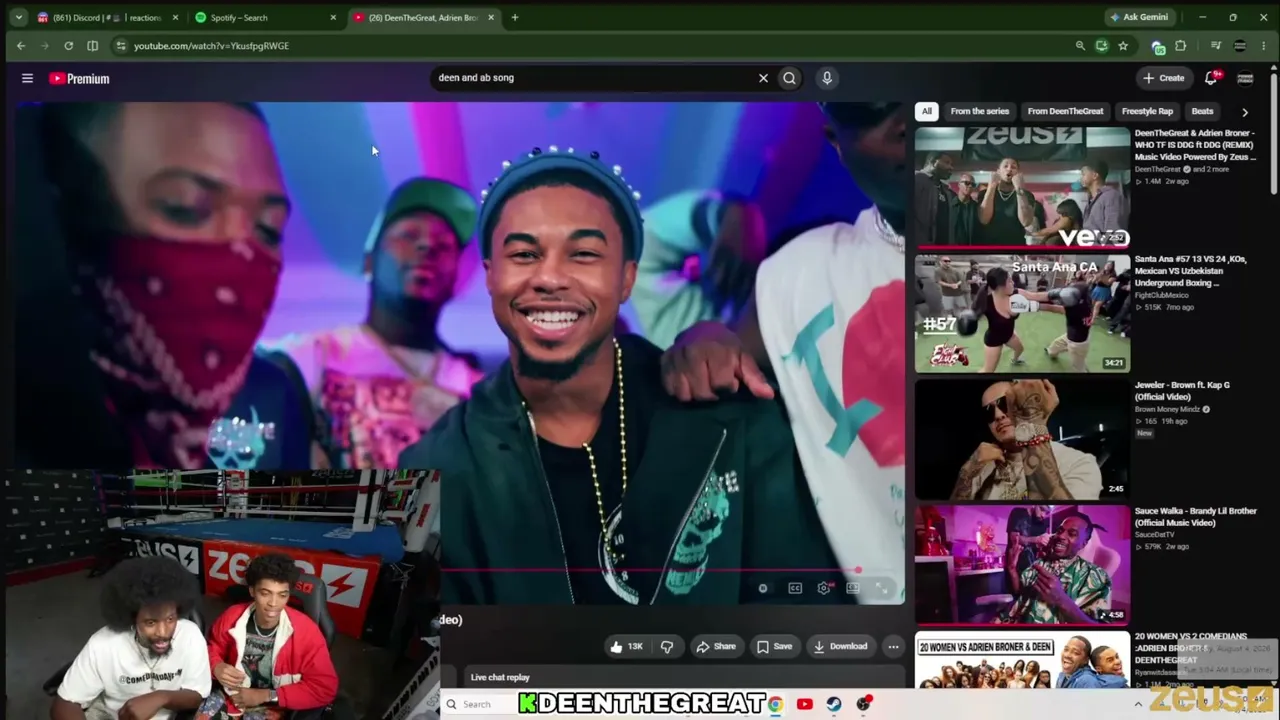Switch player to theater mode

[x=853, y=588]
